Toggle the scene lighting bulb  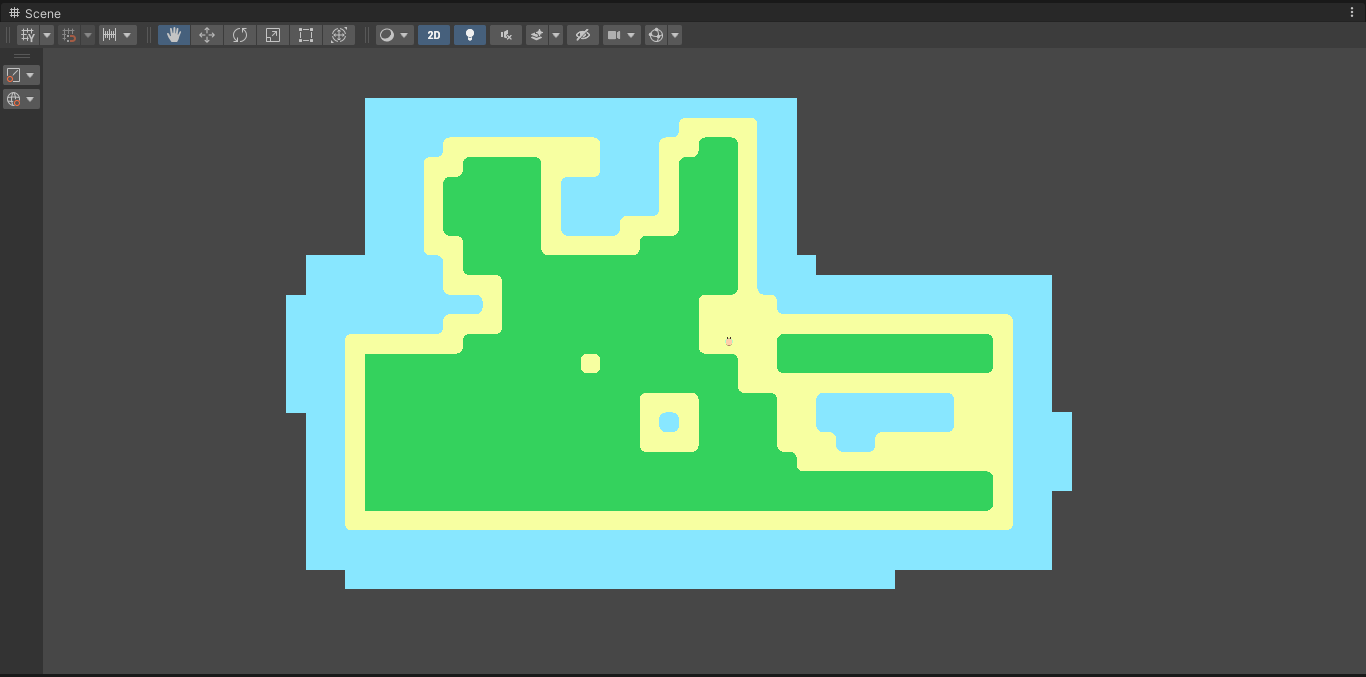[469, 34]
